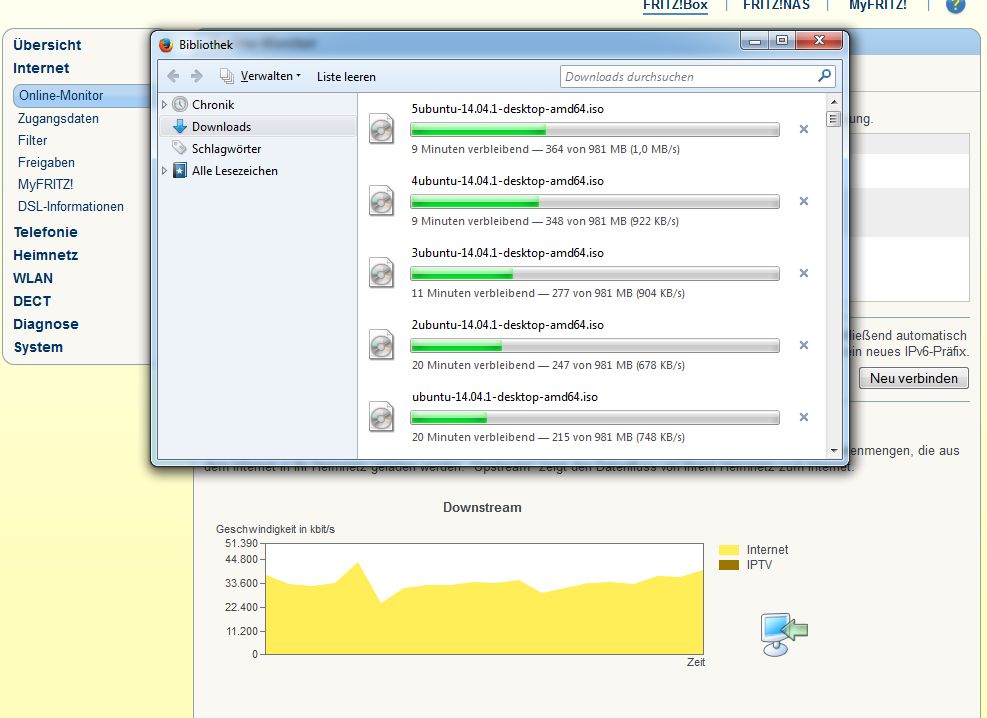Select Schlagwörter in the Bibliothek sidebar
The width and height of the screenshot is (987, 718).
pyautogui.click(x=226, y=149)
